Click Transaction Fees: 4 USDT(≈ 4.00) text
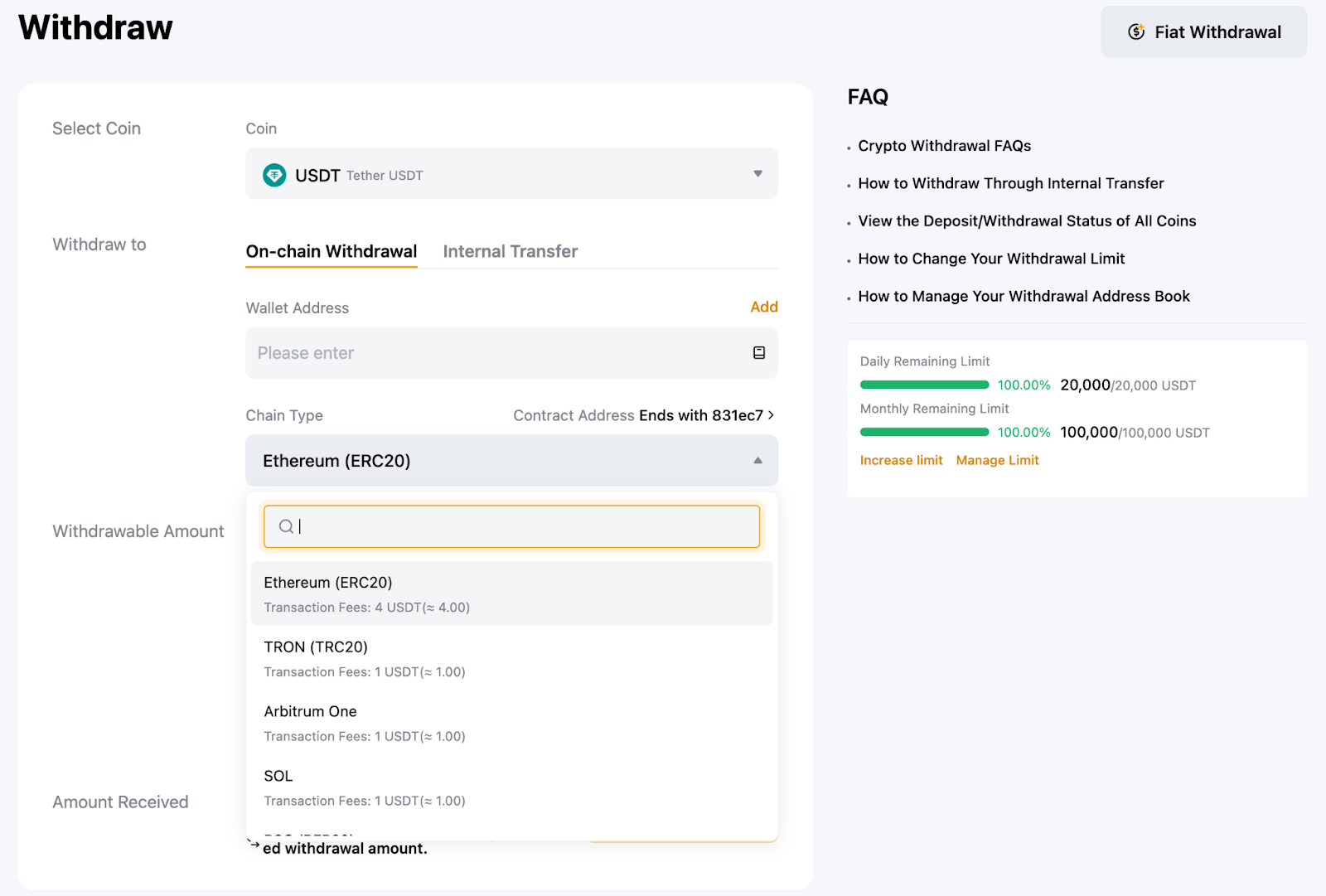 366,608
